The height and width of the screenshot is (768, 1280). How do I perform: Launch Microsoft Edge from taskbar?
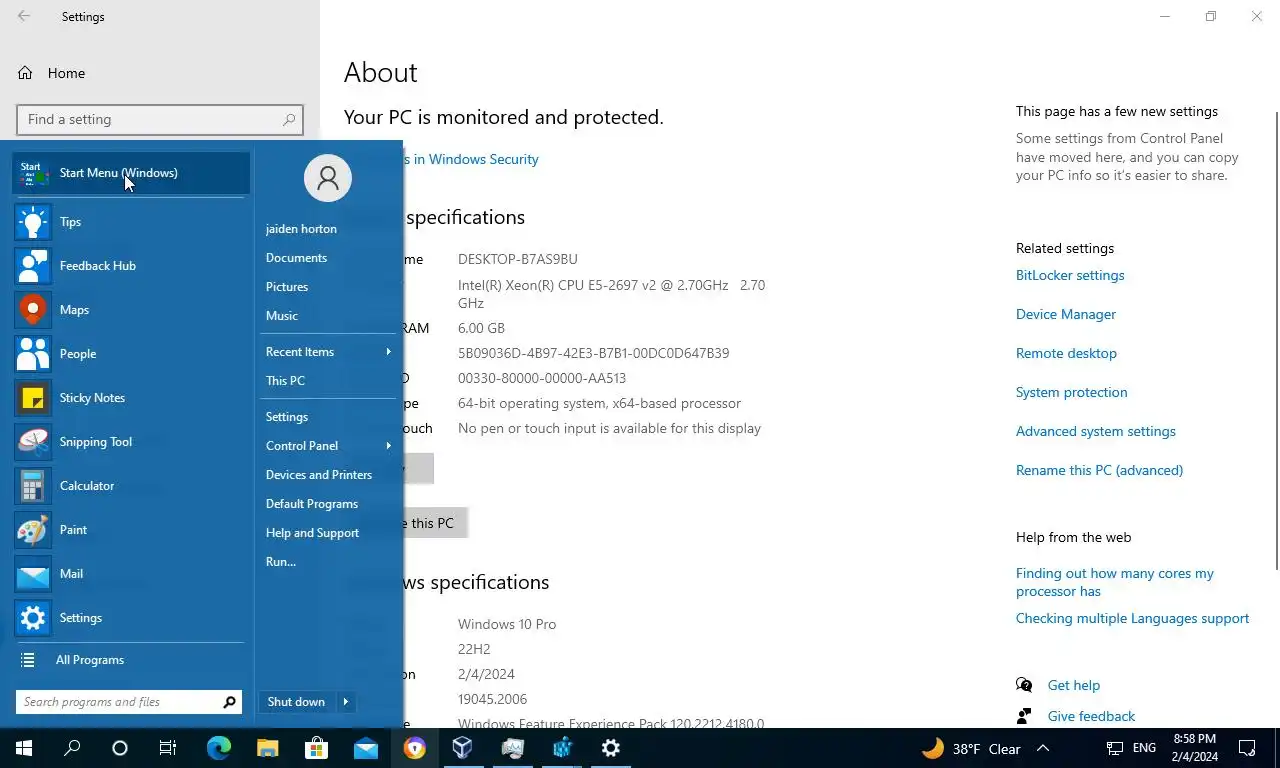pos(218,748)
